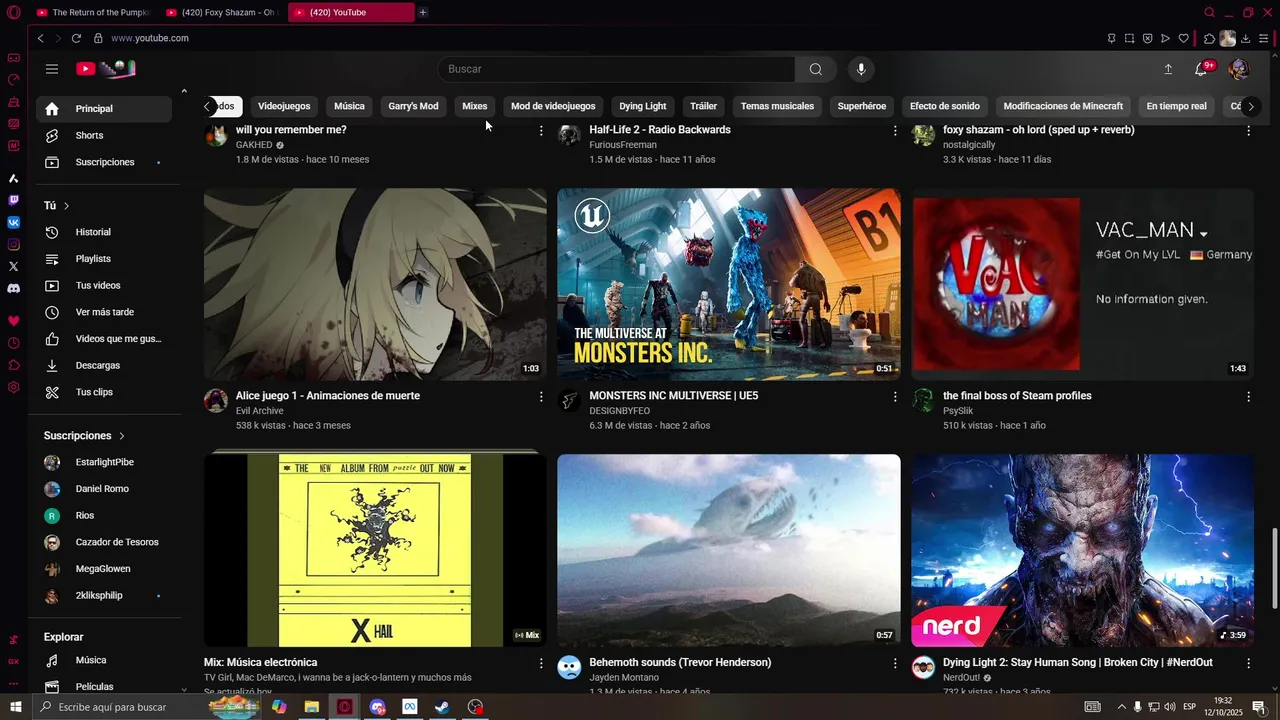1280x720 pixels.
Task: Open options for 'Mix: Música electrónica'
Action: click(541, 663)
